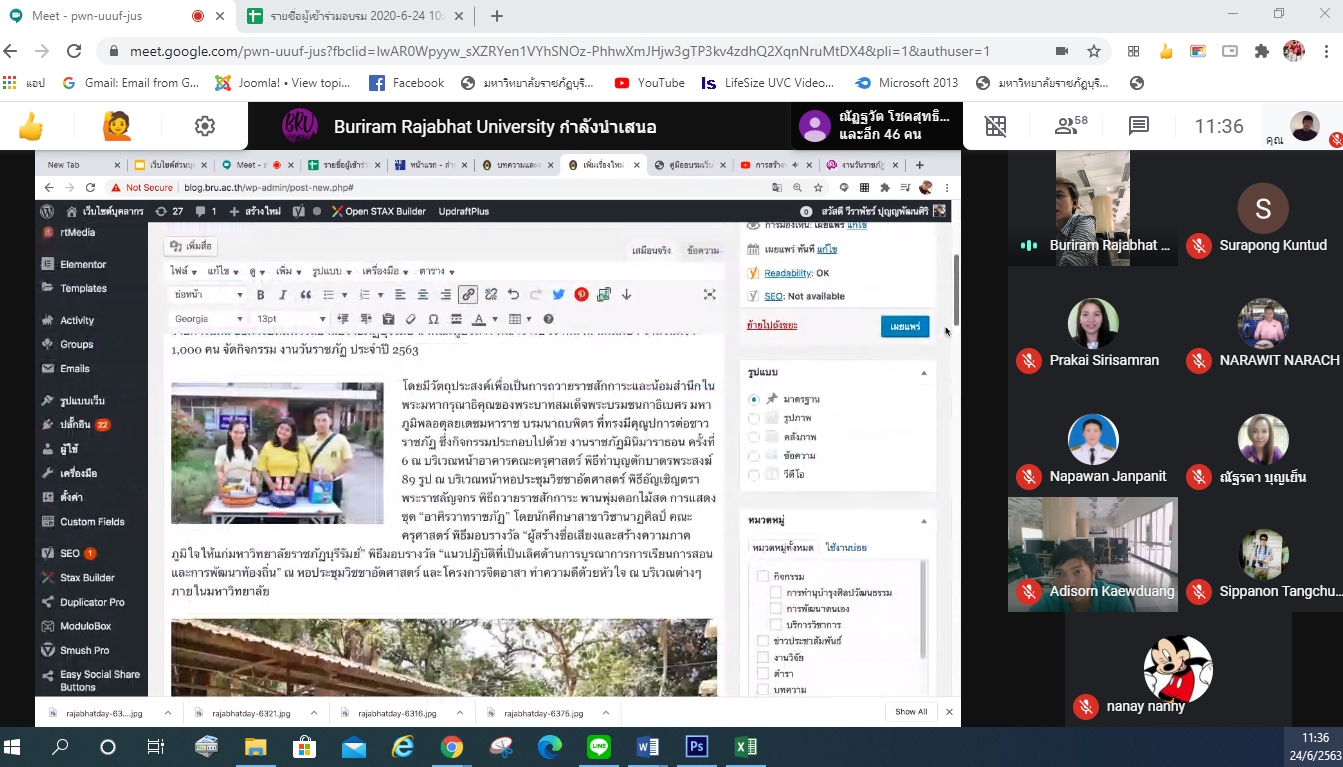Select the รูปภาพ post format radio
The width and height of the screenshot is (1343, 767).
pyautogui.click(x=754, y=418)
